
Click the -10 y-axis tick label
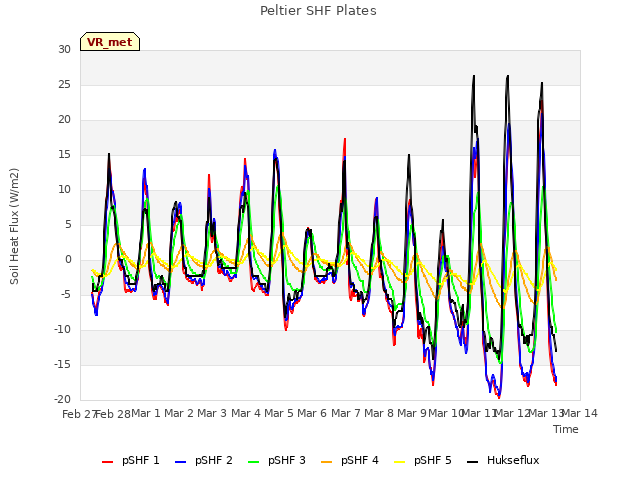[62, 329]
